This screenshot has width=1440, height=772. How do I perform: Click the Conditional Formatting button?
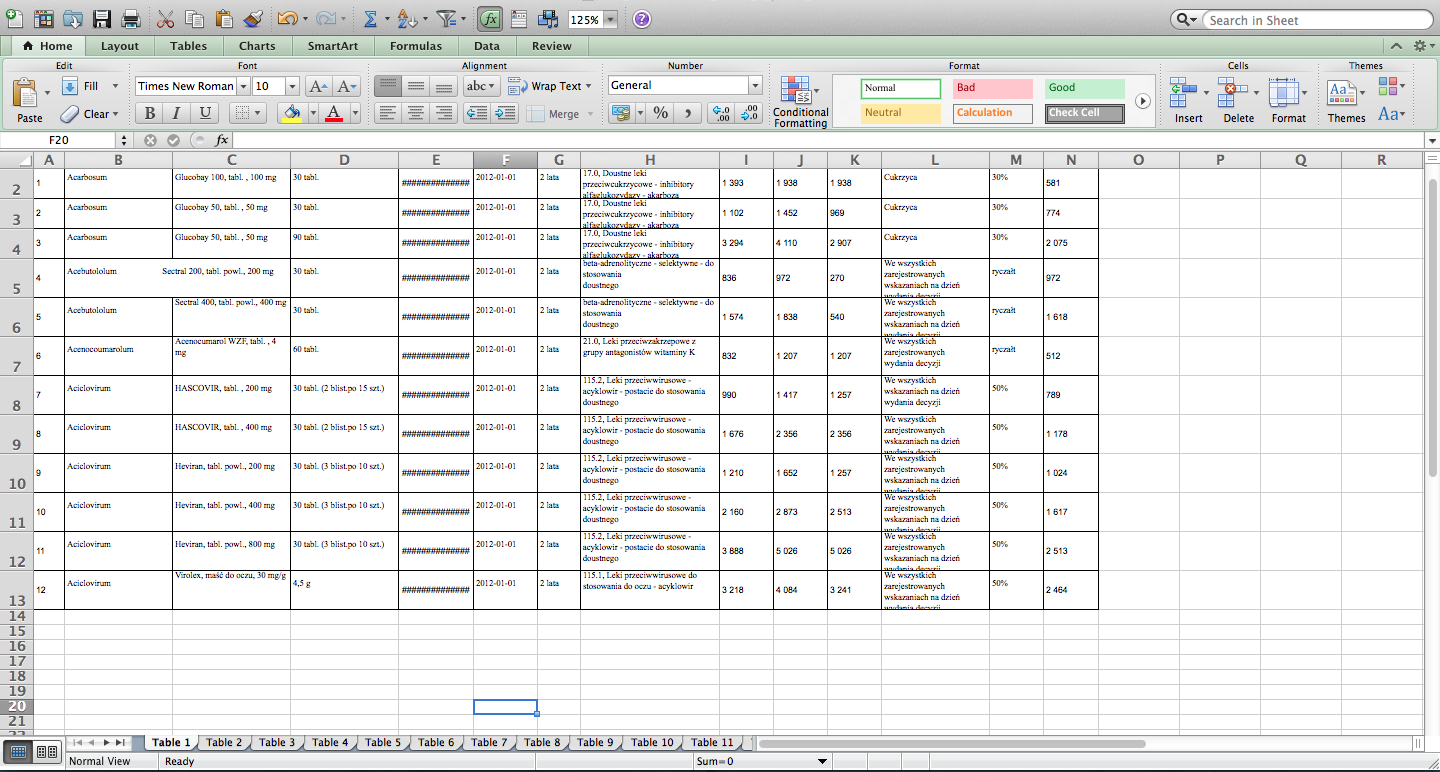point(799,97)
